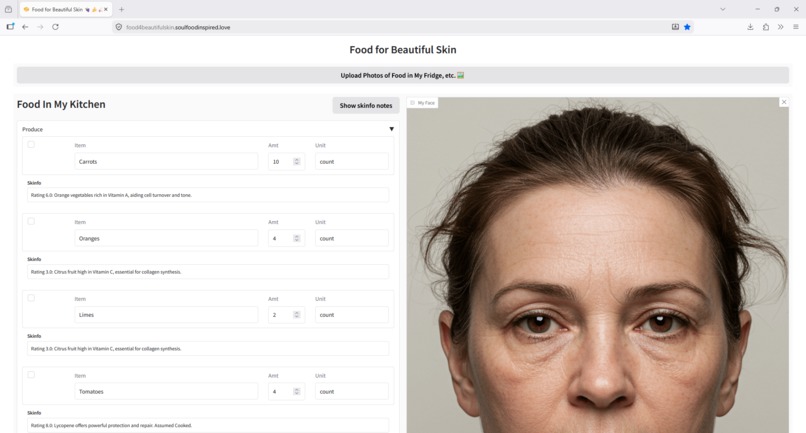Check the Carrots item checkbox

tap(31, 145)
